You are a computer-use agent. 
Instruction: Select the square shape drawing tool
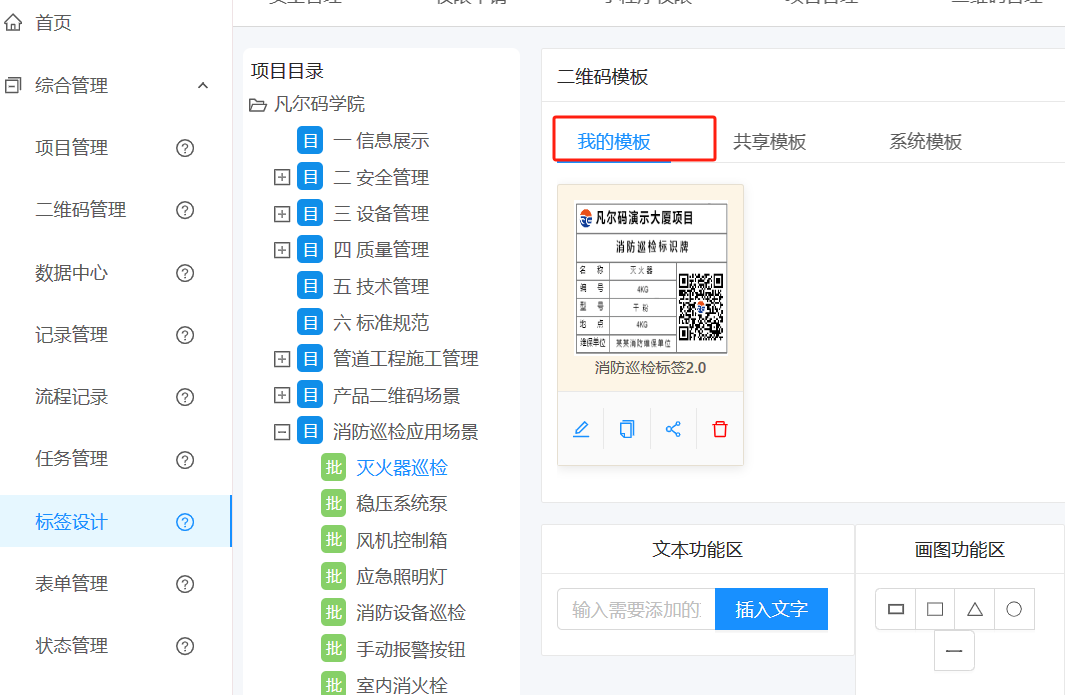935,608
